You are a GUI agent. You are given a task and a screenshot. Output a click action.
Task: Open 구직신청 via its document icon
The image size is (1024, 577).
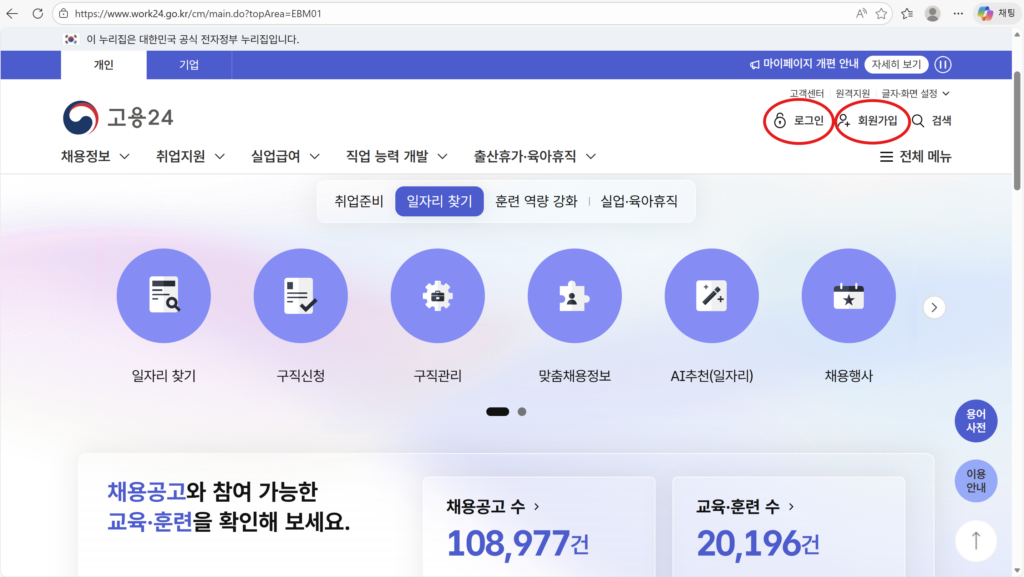(300, 295)
